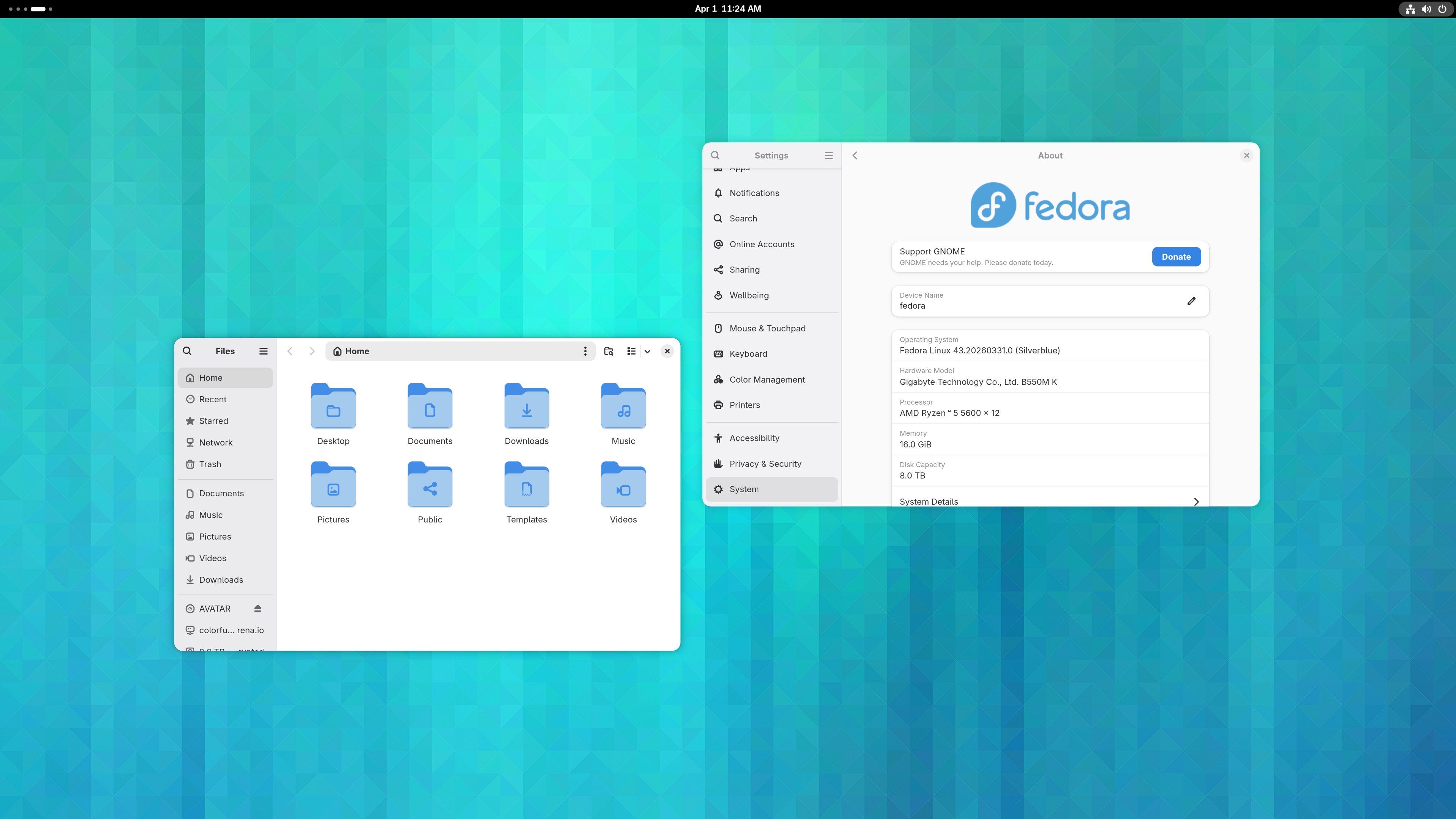
Task: Select Home in Files sidebar
Action: [225, 378]
